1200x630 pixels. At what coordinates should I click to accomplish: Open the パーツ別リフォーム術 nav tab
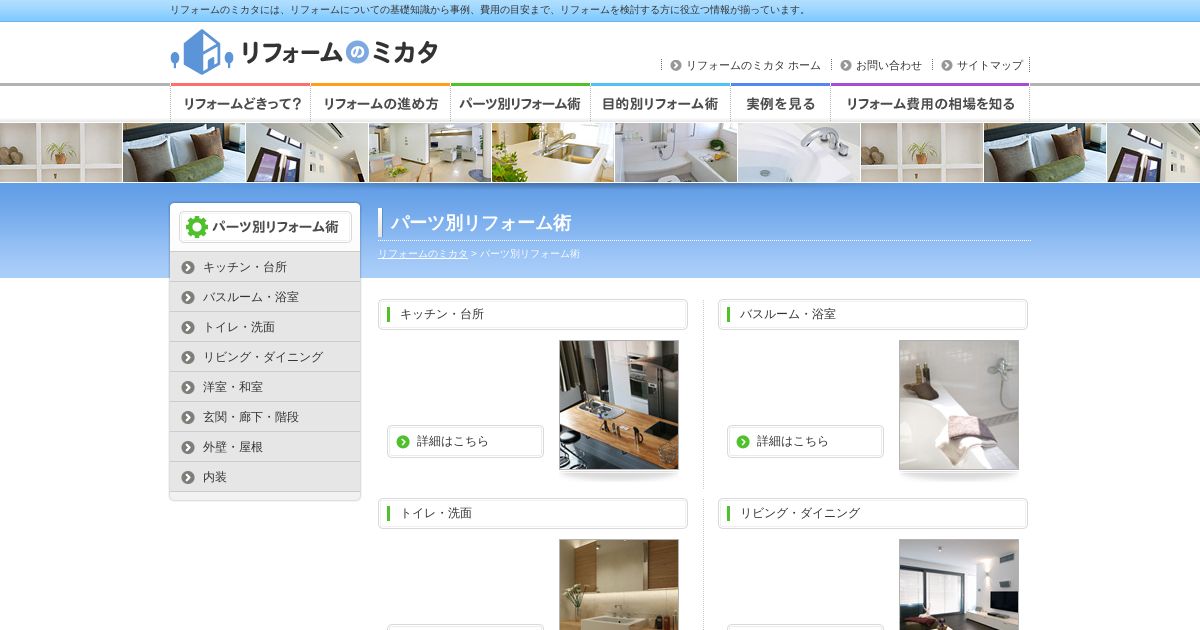[x=520, y=103]
